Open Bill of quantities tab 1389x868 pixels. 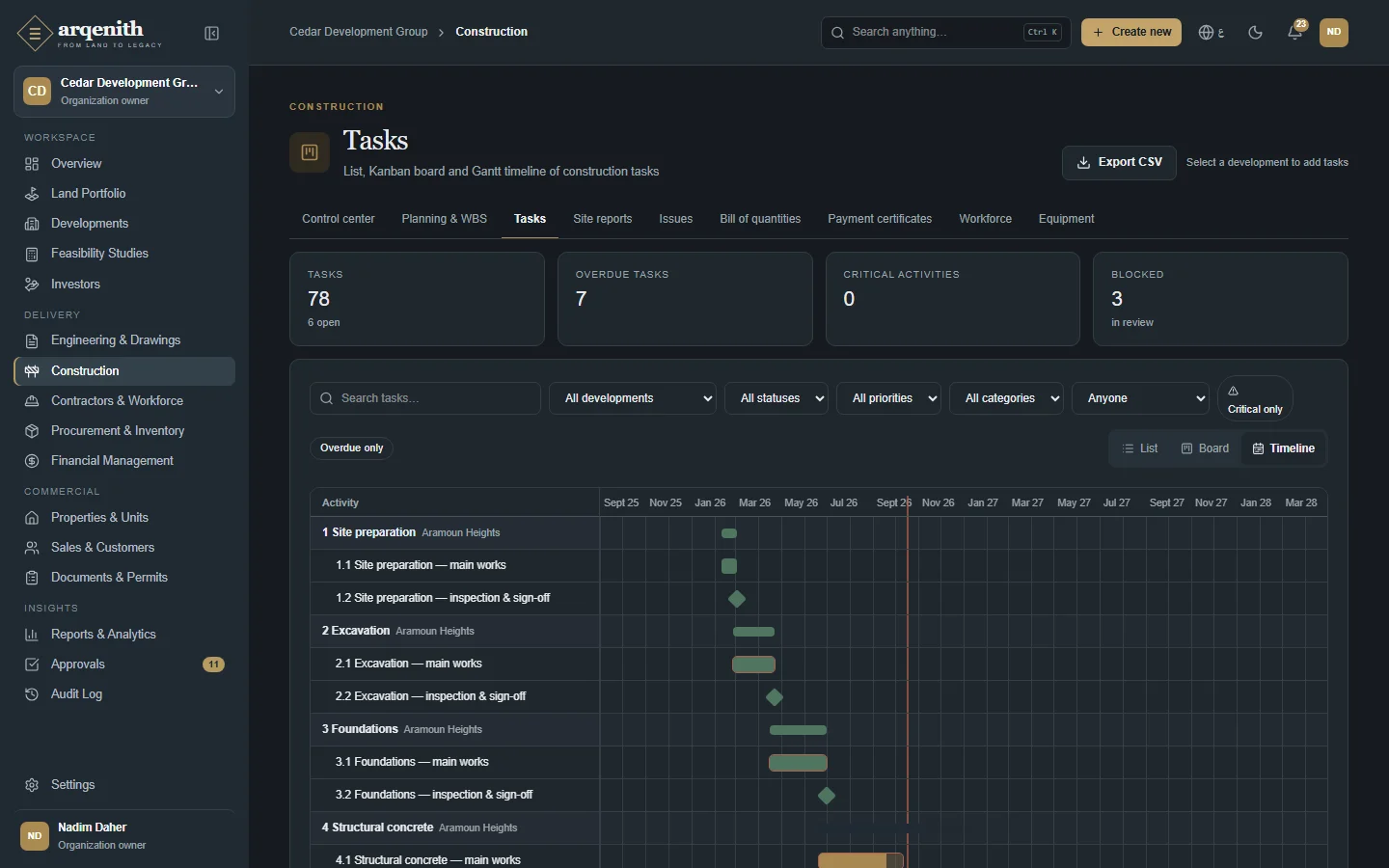pos(760,219)
